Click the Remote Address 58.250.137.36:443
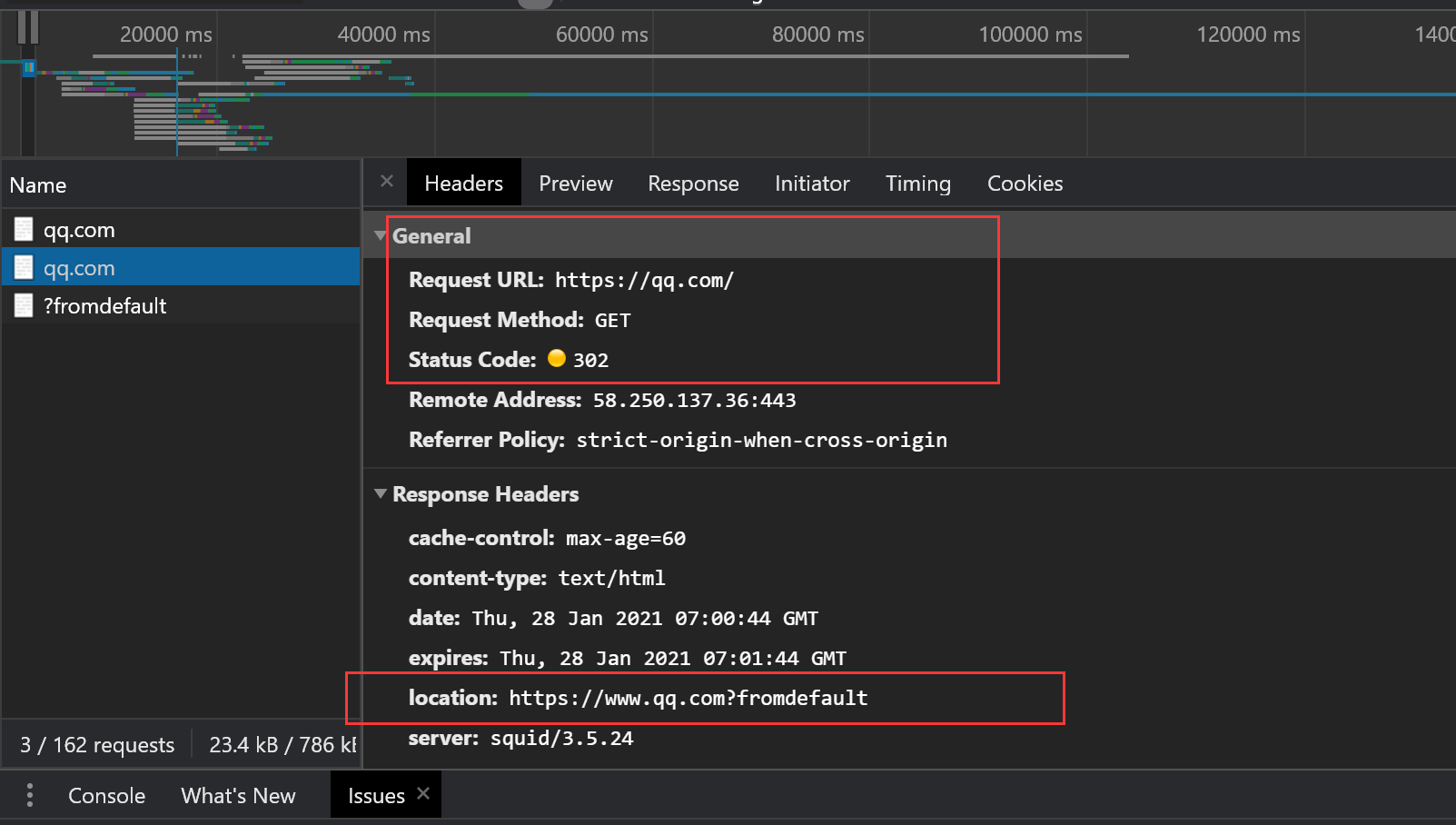 point(694,400)
